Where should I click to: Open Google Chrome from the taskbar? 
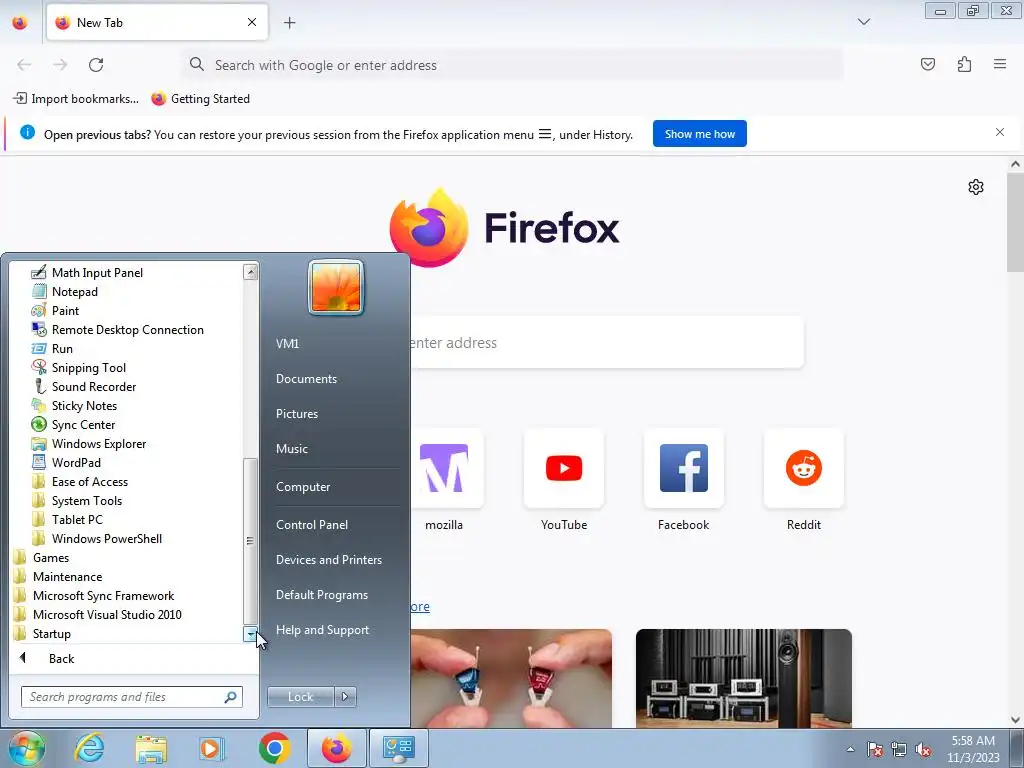pyautogui.click(x=274, y=748)
